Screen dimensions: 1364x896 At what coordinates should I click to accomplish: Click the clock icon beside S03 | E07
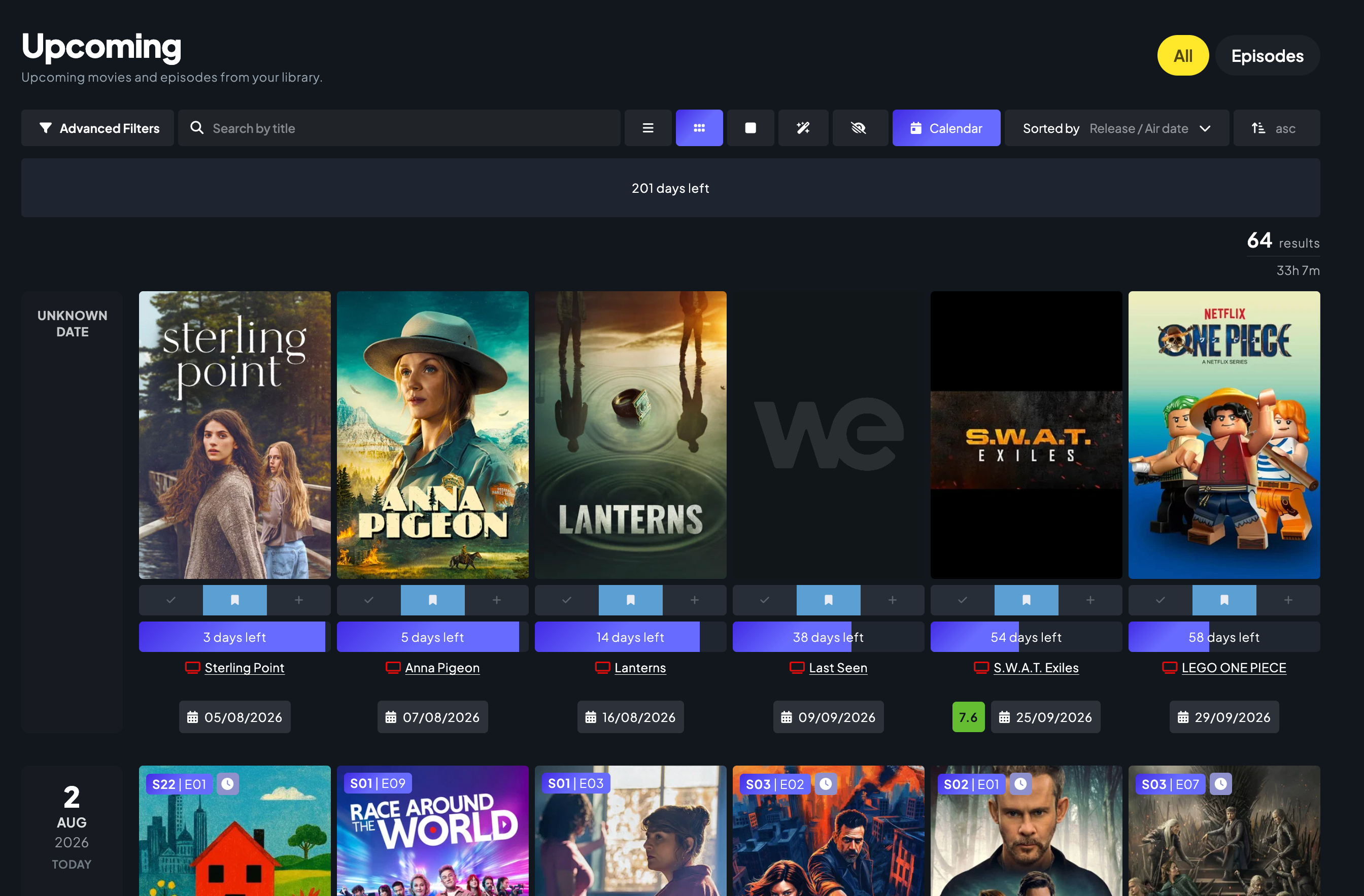[x=1221, y=783]
